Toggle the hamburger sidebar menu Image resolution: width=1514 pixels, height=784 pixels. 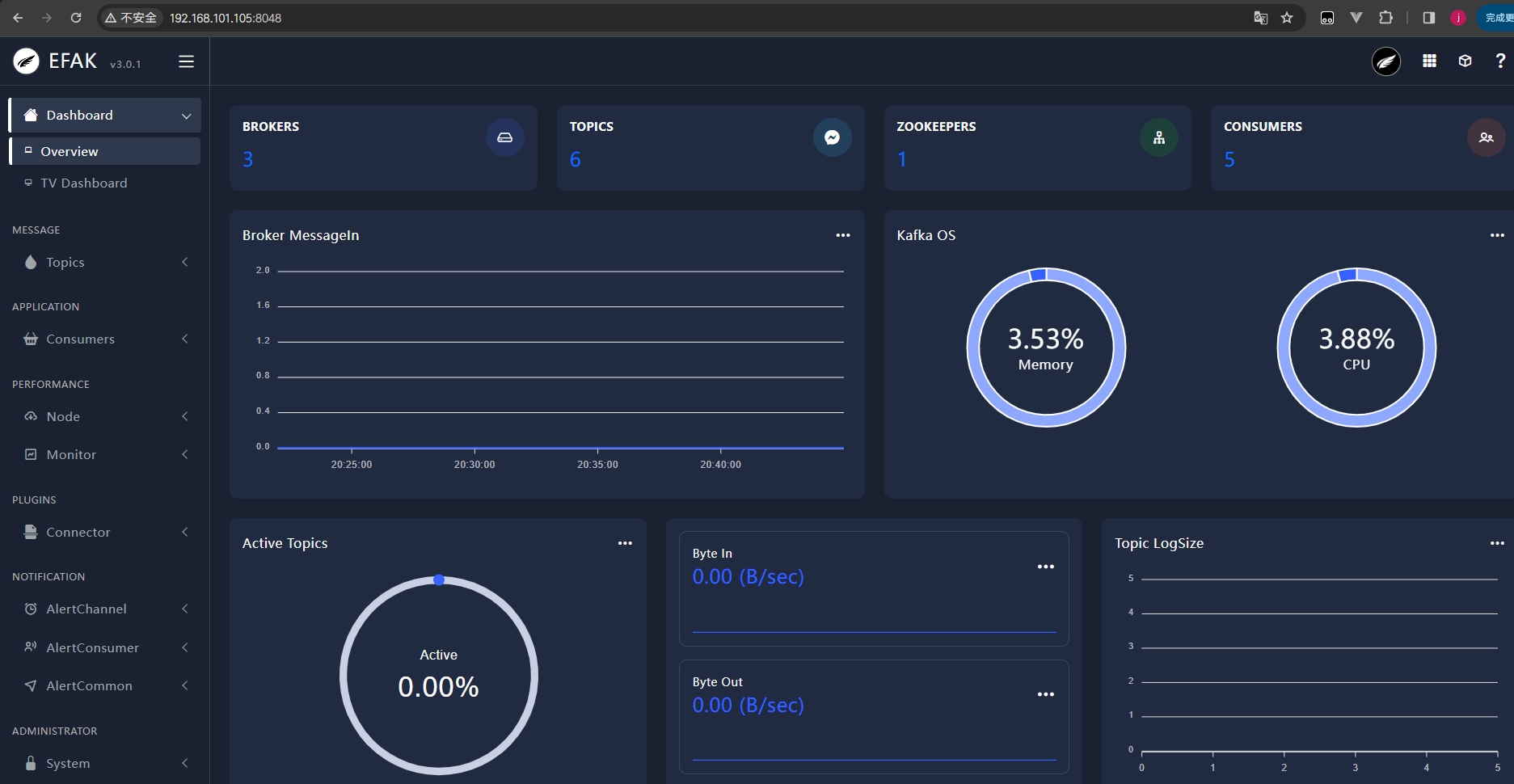[x=186, y=61]
